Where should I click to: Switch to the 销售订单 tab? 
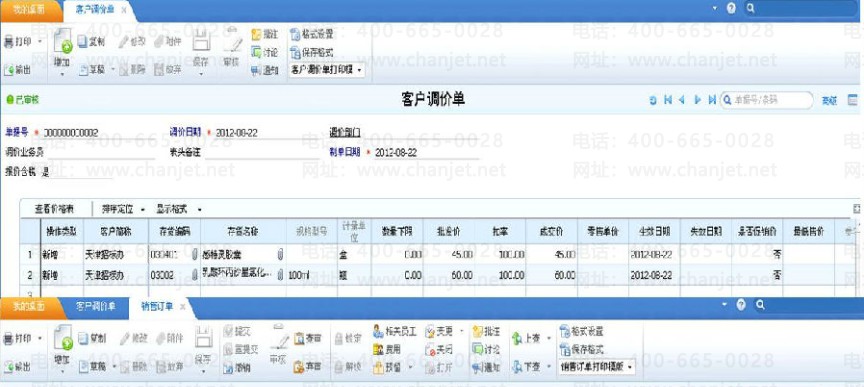tap(156, 307)
